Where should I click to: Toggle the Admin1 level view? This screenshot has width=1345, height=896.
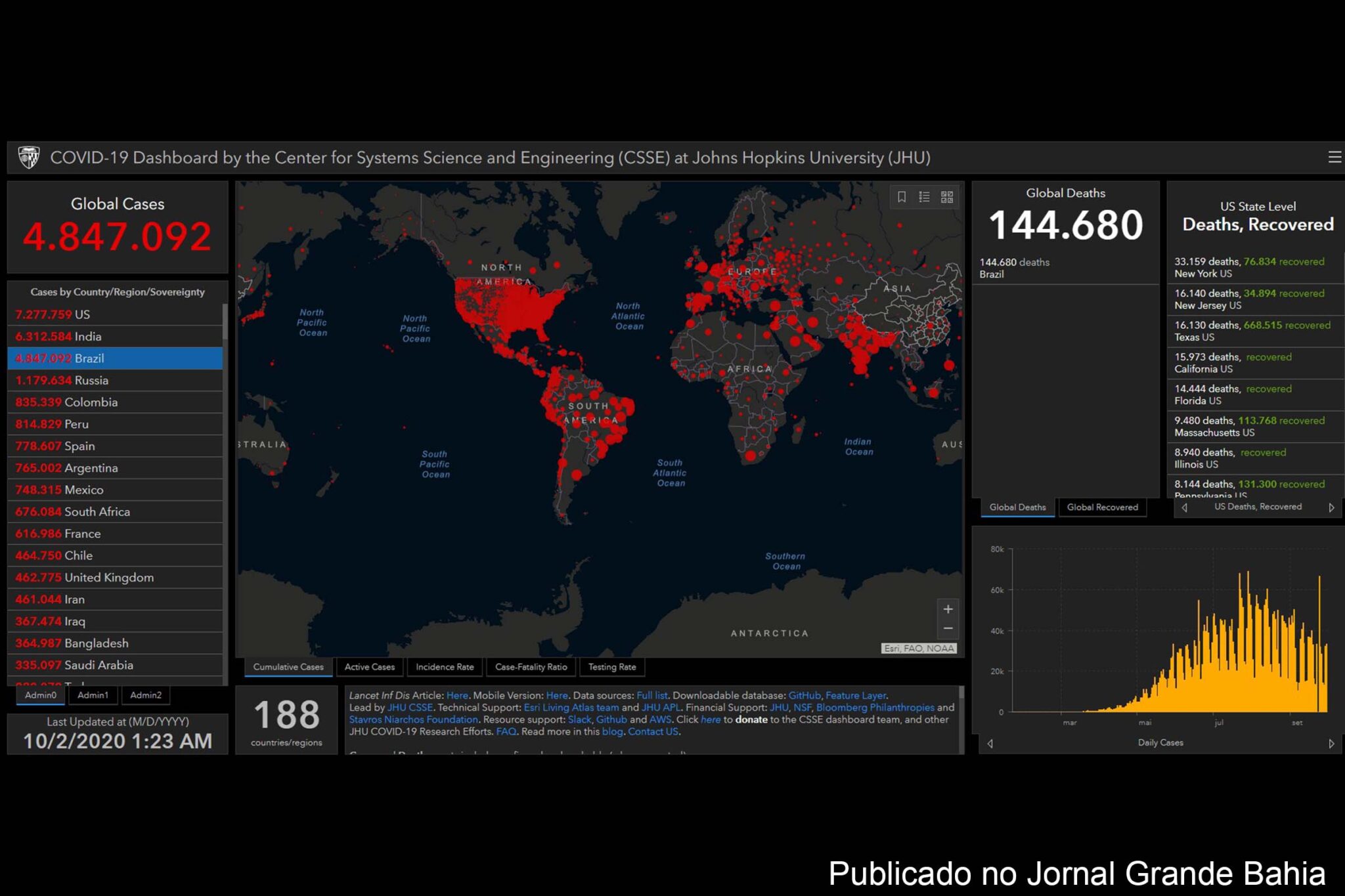(93, 695)
